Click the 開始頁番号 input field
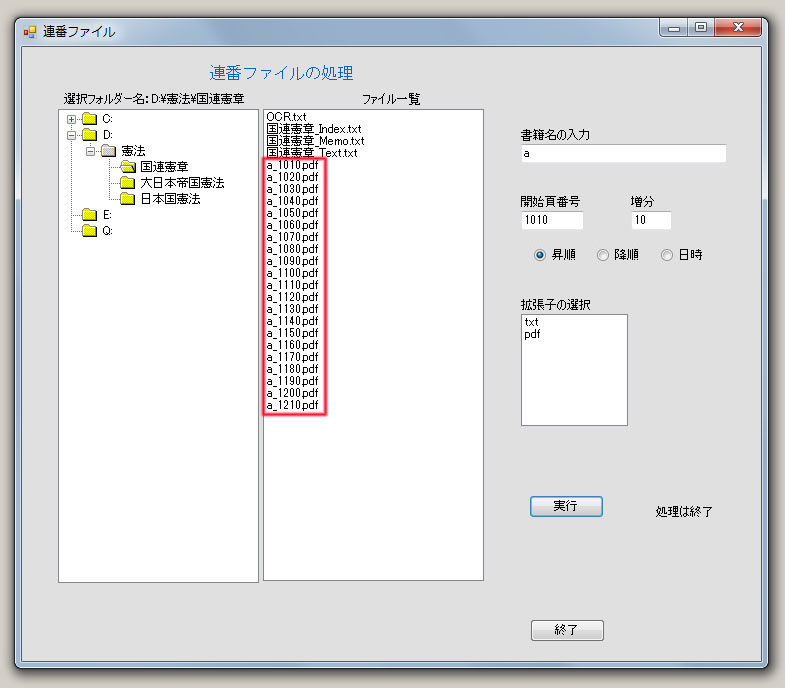 pos(552,220)
